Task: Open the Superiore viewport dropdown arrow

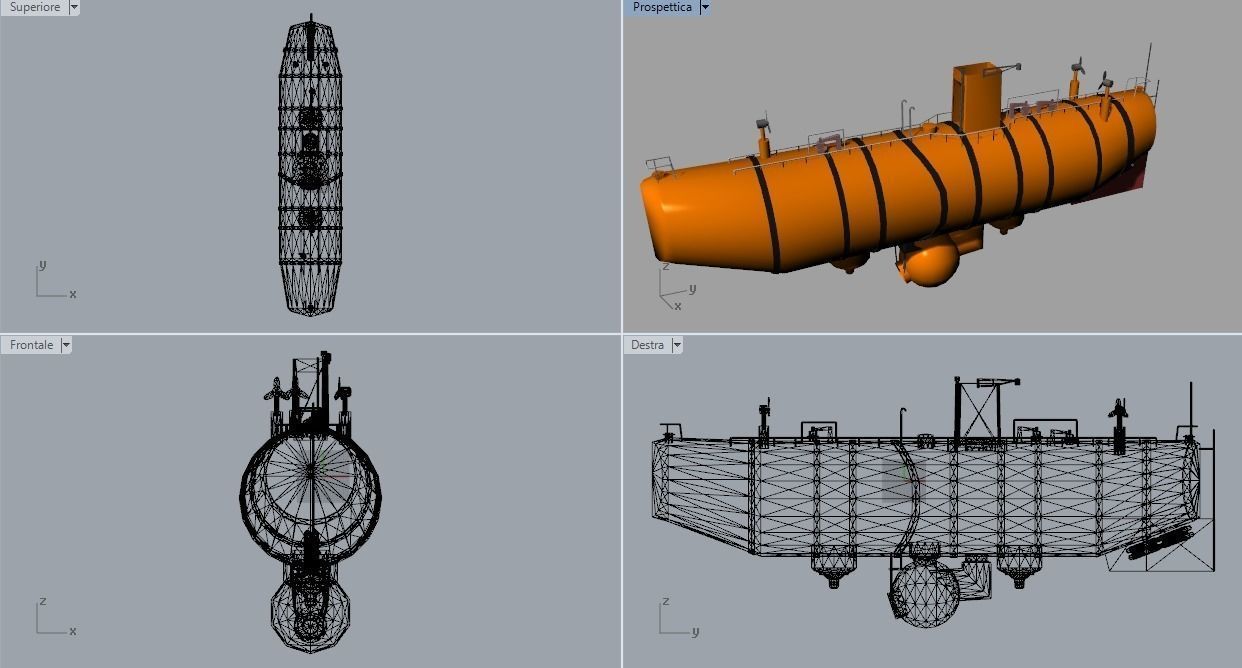Action: (x=75, y=7)
